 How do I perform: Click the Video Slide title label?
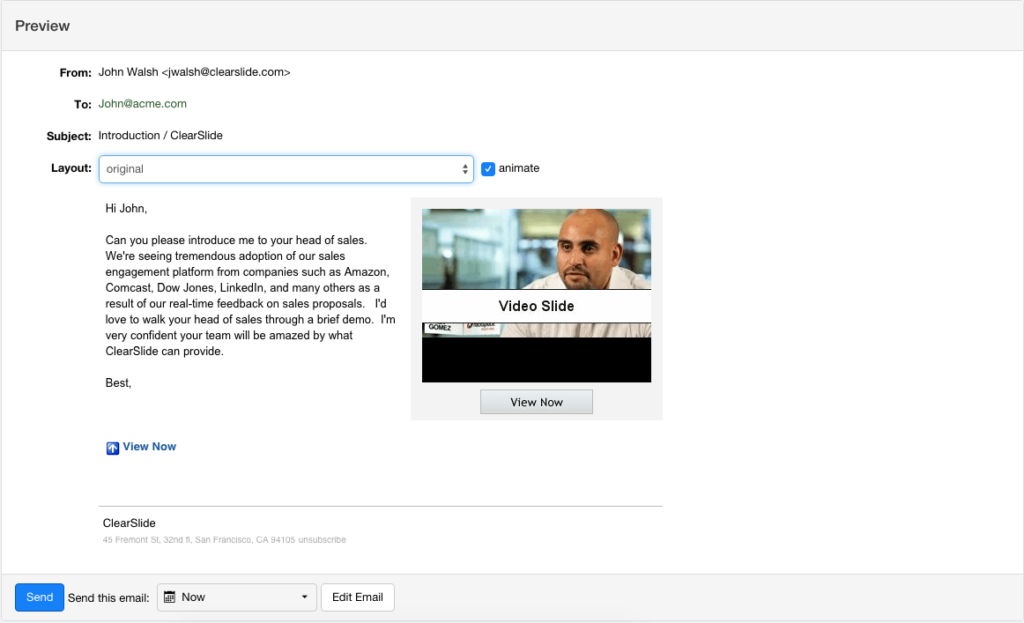pos(536,306)
